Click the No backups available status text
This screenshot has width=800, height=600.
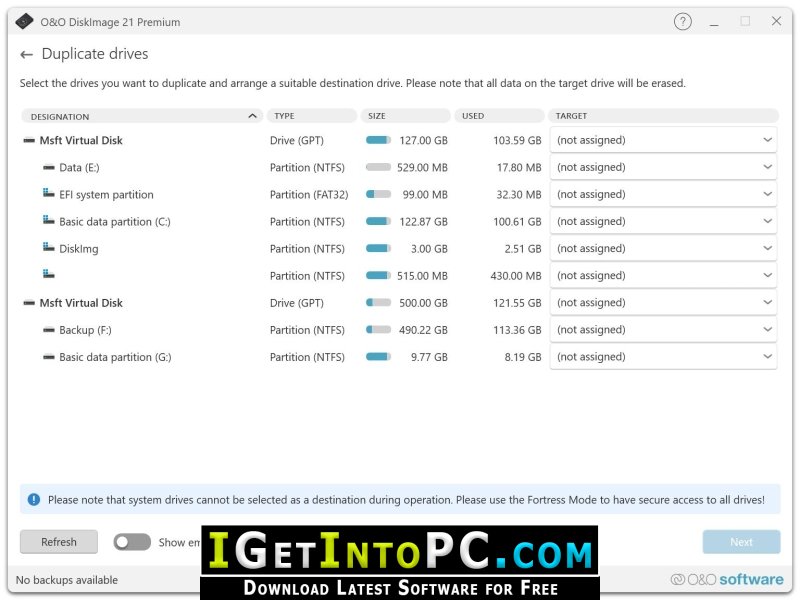tap(67, 580)
